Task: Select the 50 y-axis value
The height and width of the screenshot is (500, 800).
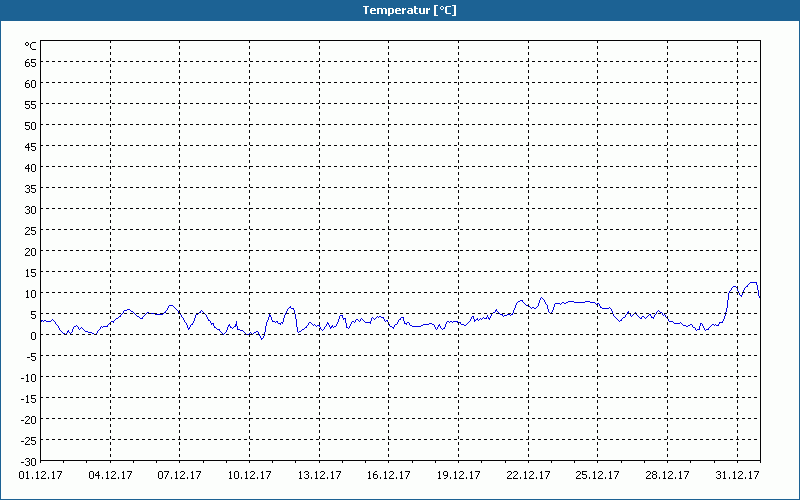Action: (31, 126)
